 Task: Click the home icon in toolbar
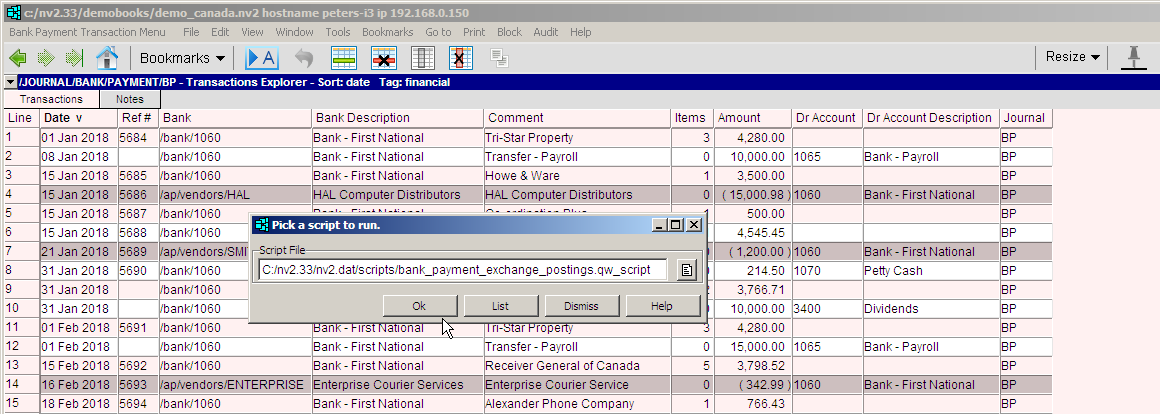[107, 58]
